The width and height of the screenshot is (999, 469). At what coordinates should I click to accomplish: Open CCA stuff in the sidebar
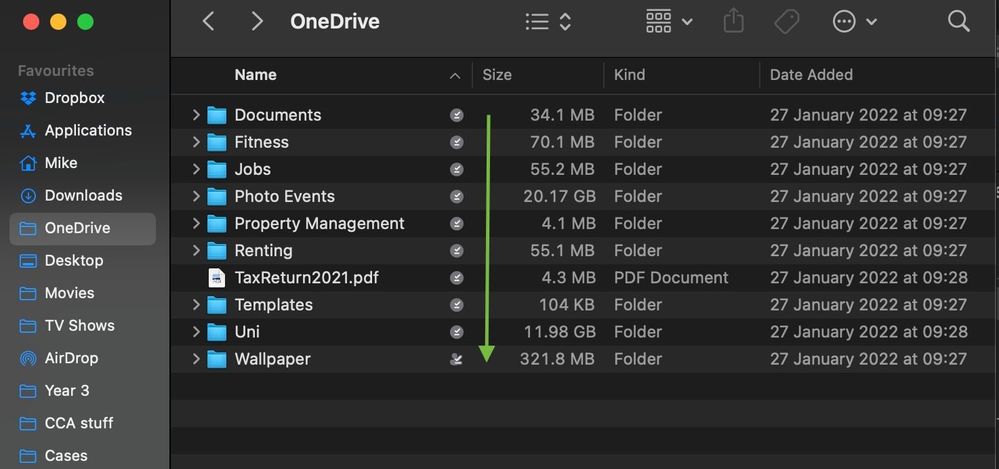[83, 423]
